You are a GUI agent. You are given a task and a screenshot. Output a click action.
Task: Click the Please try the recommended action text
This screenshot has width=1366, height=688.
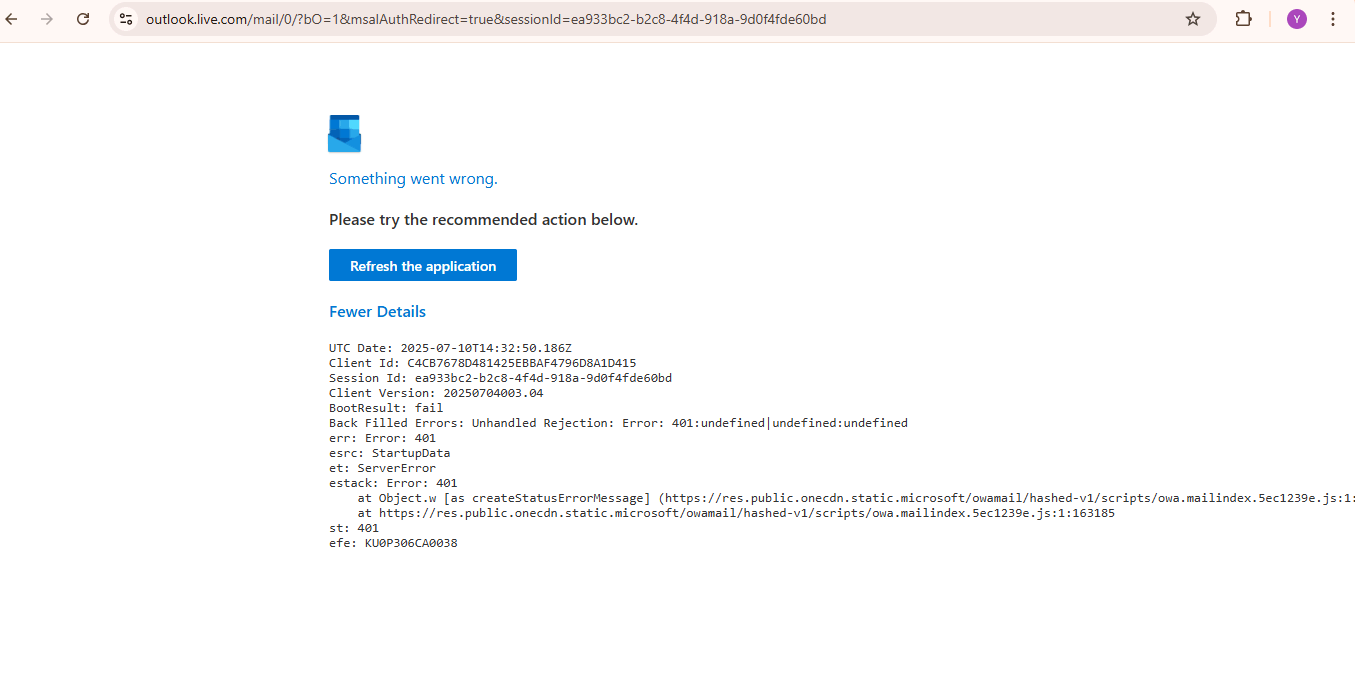pyautogui.click(x=483, y=220)
